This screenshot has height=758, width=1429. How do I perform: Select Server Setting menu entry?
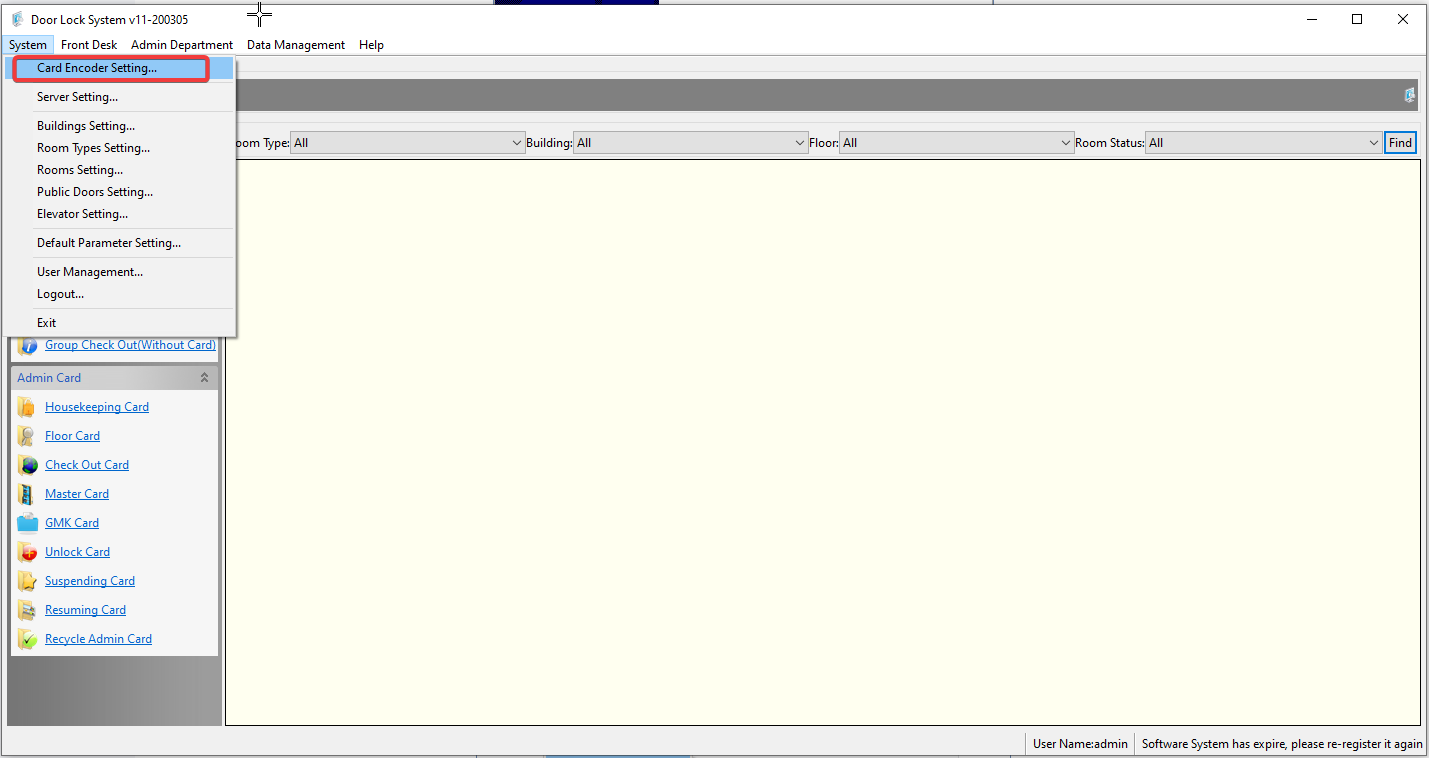tap(119, 97)
